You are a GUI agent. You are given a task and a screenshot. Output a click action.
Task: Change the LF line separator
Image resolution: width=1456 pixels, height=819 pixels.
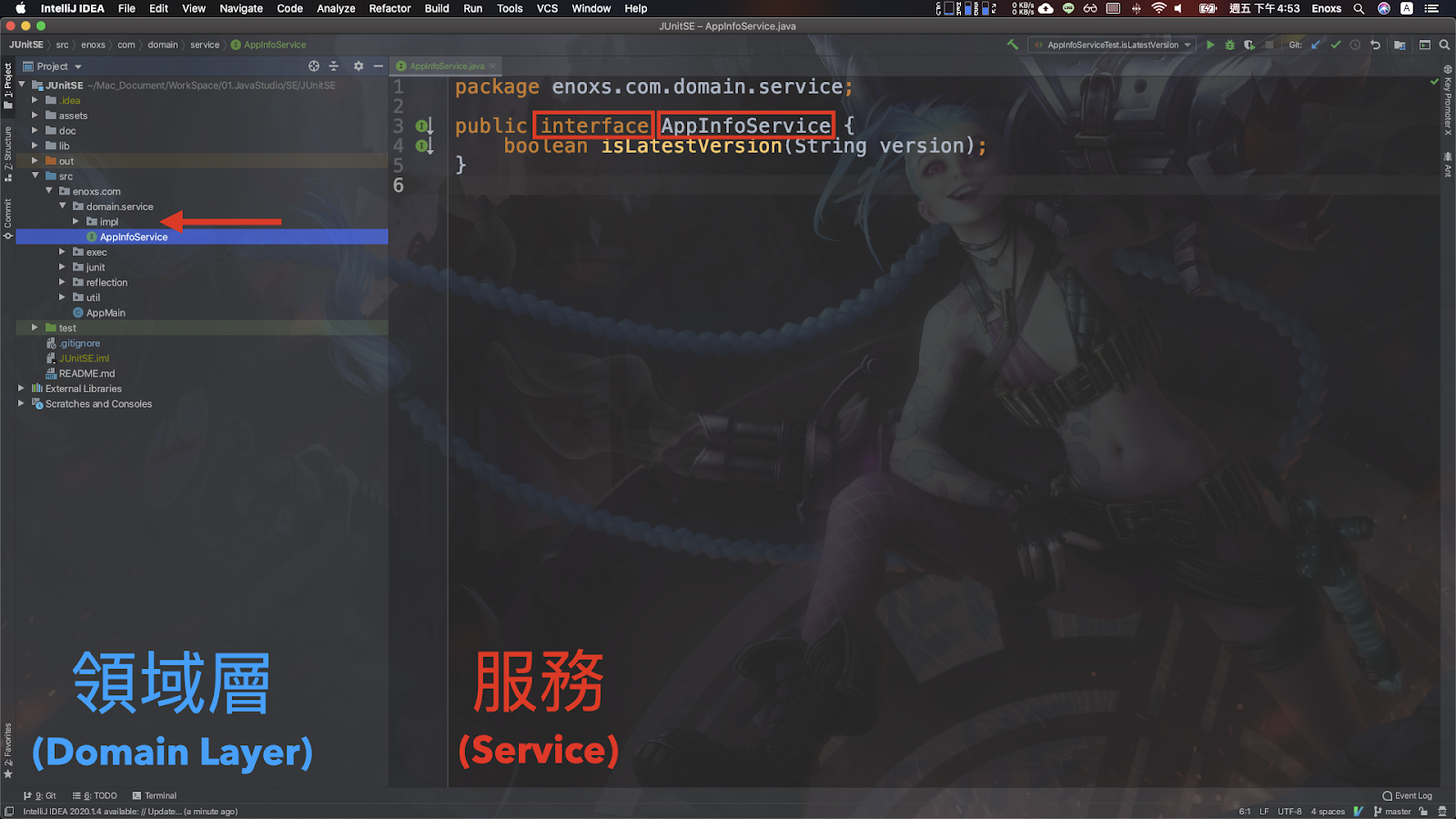(1264, 812)
